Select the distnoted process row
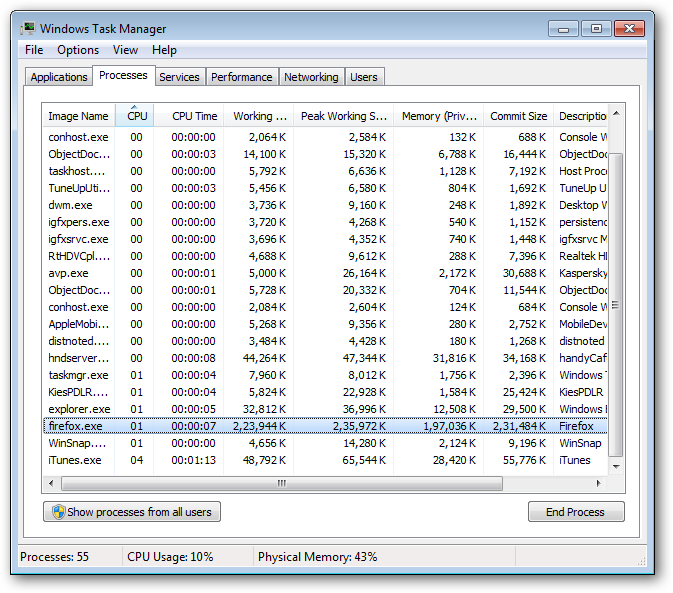Image resolution: width=673 pixels, height=593 pixels. point(325,341)
